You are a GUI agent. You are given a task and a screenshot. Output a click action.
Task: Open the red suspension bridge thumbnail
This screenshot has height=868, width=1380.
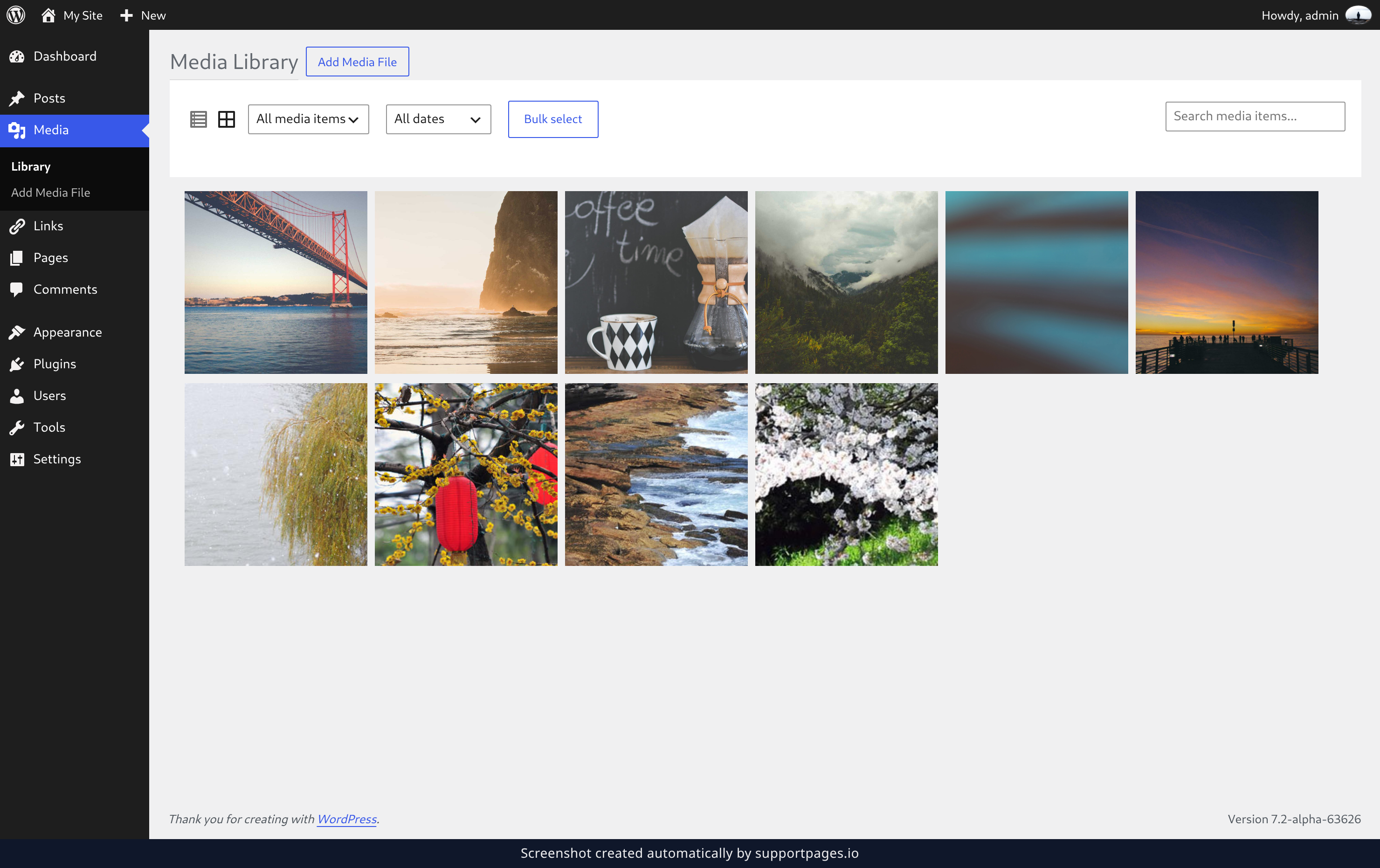[x=276, y=282]
